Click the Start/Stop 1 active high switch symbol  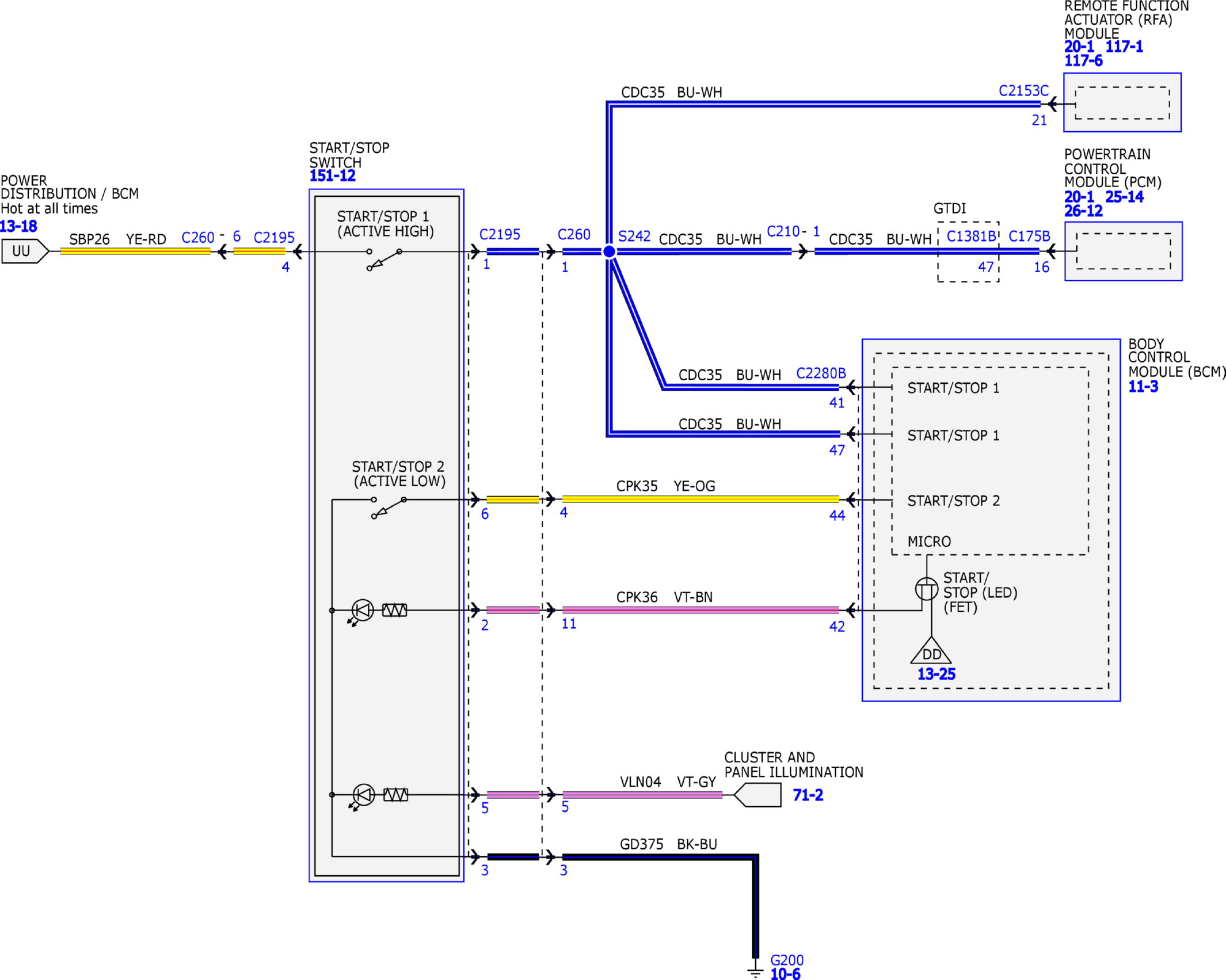384,260
